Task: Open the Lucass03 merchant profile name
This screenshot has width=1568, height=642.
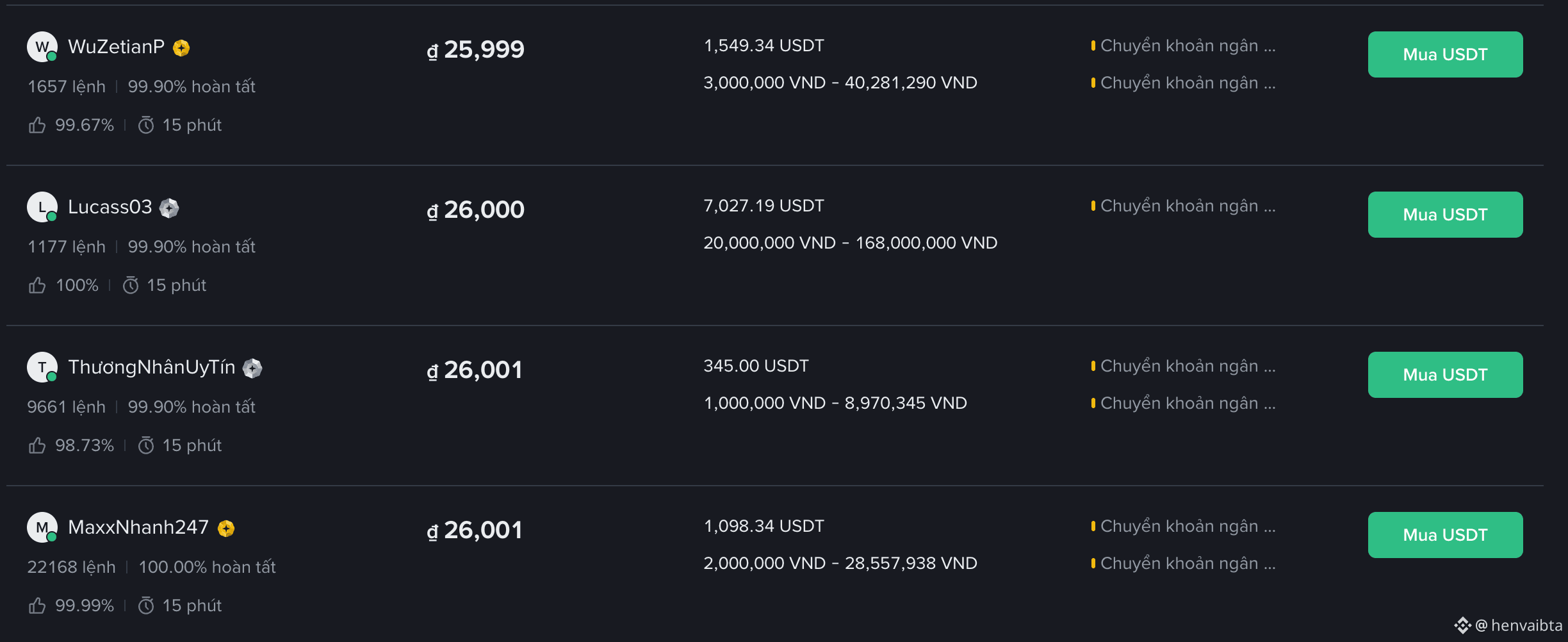Action: pos(110,207)
